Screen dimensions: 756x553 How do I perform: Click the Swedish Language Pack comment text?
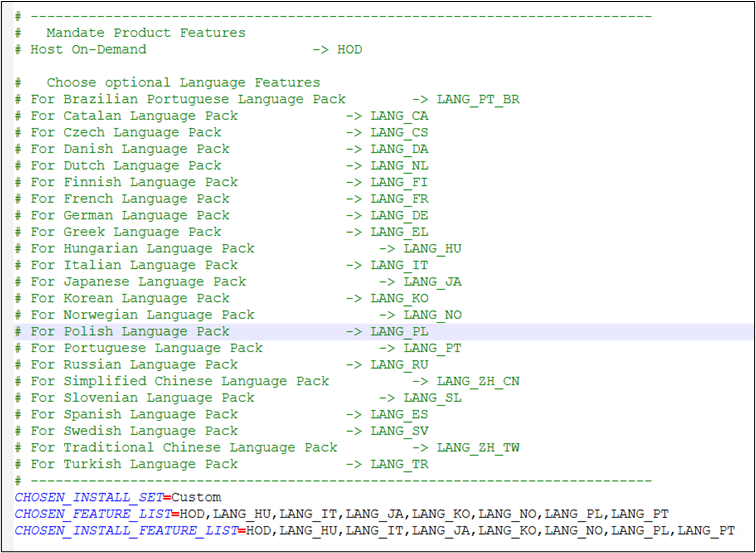(x=134, y=431)
